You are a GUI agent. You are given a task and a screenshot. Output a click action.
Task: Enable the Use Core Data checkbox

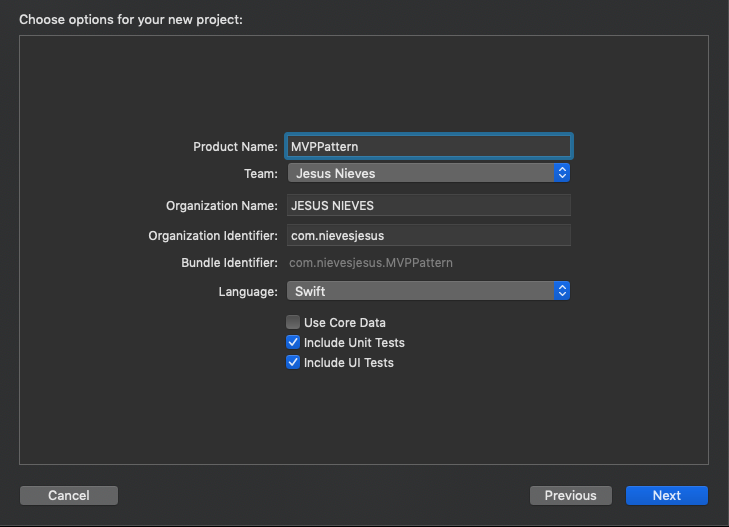[x=293, y=322]
